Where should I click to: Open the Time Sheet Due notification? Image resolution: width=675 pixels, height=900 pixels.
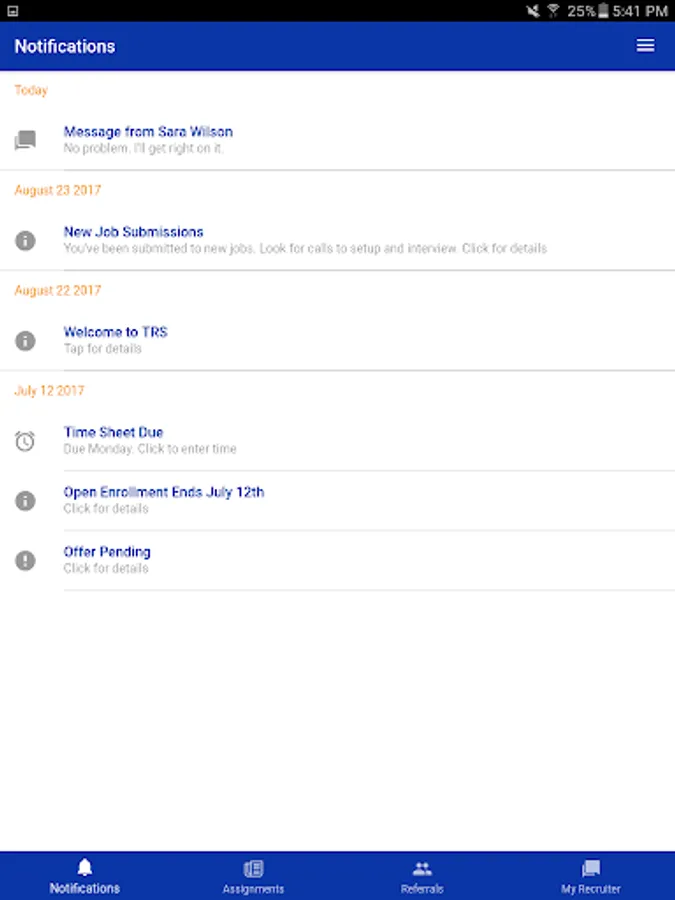[113, 432]
